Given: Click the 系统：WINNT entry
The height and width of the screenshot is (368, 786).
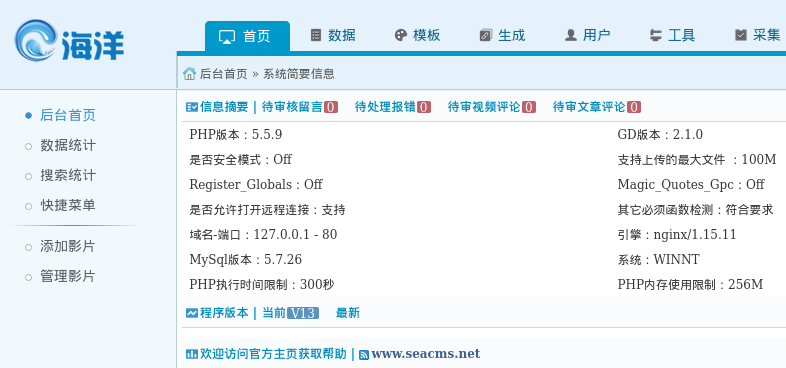Looking at the screenshot, I should (658, 260).
